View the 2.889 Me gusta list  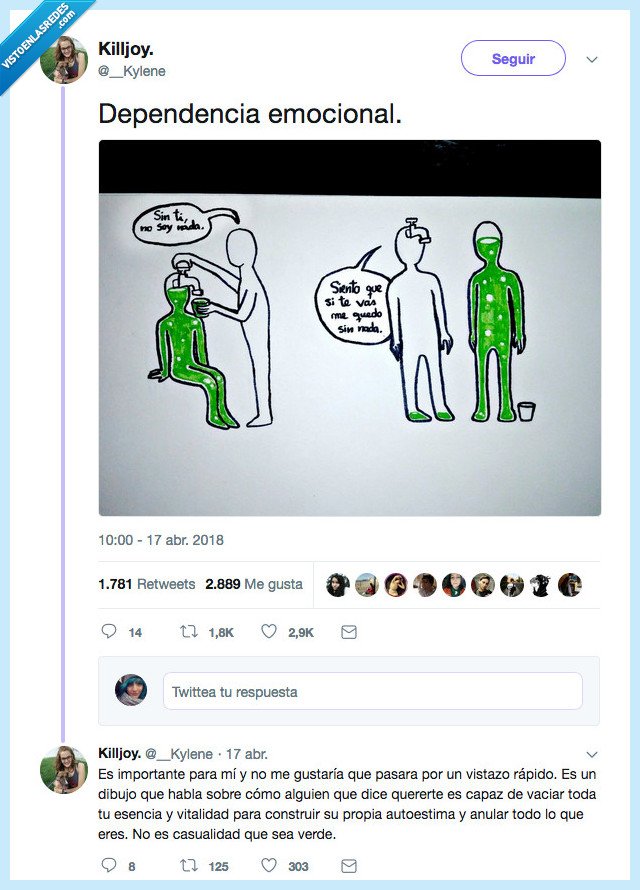click(x=254, y=584)
